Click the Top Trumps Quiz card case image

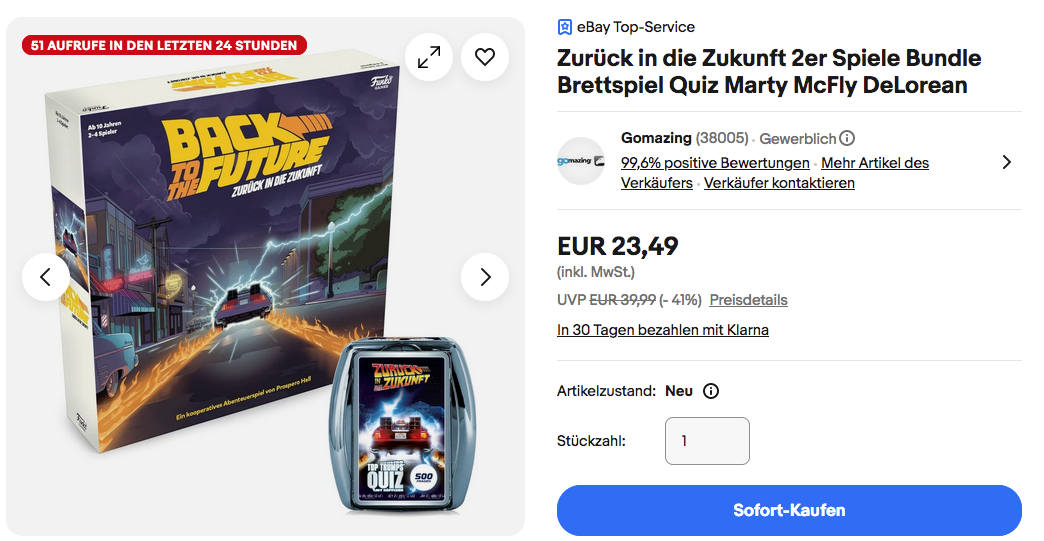[x=403, y=426]
